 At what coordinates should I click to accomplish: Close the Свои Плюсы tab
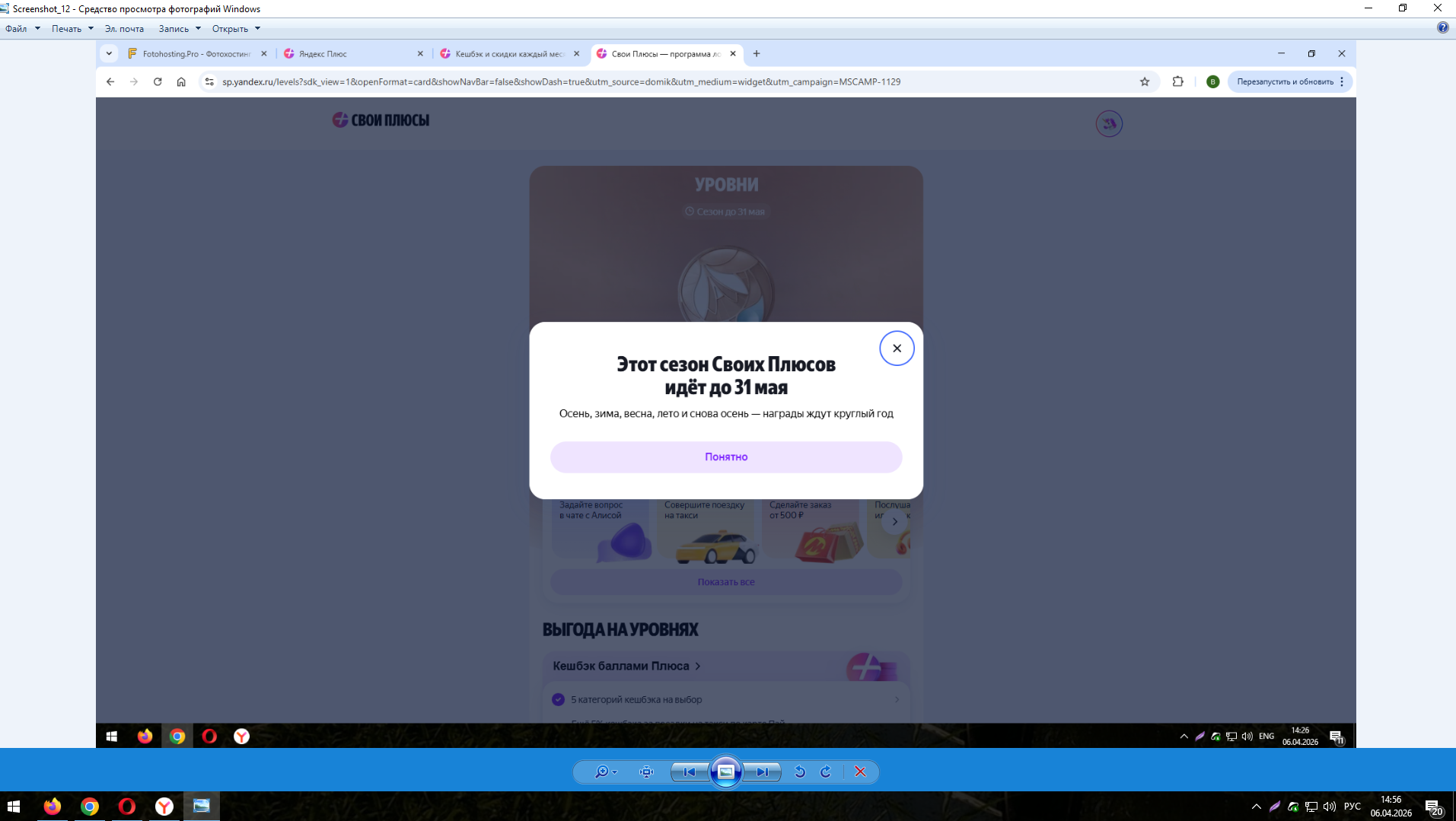tap(733, 54)
